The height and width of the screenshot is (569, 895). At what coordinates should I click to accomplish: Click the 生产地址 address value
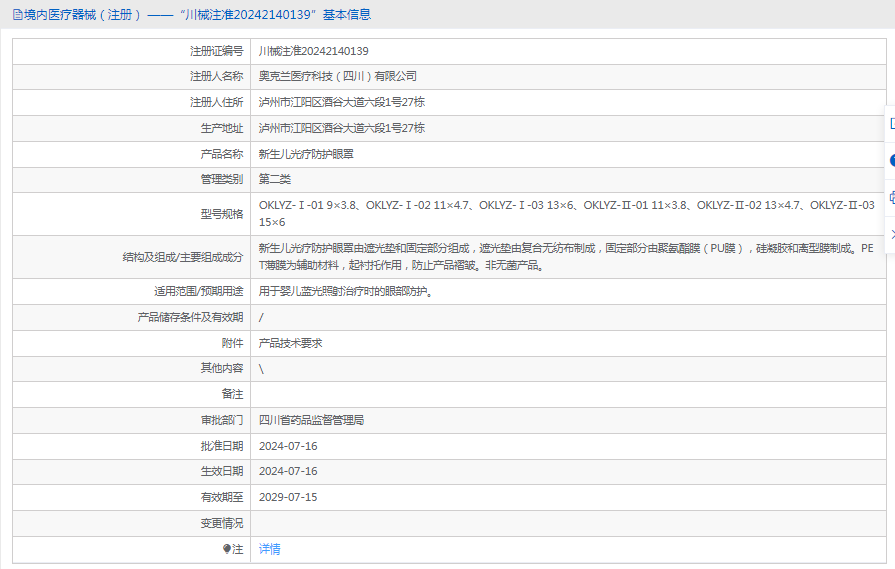coord(341,128)
